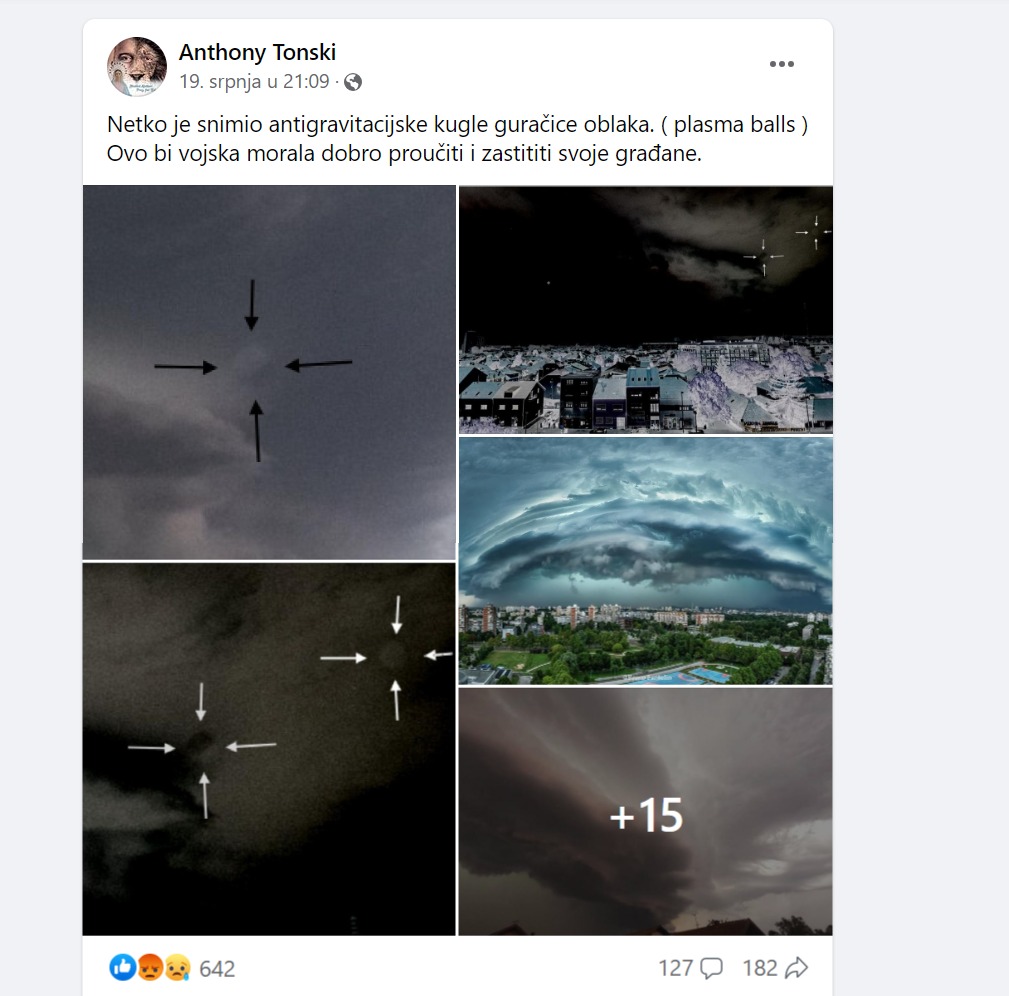Click the share arrow icon
The image size is (1009, 996).
coord(796,968)
